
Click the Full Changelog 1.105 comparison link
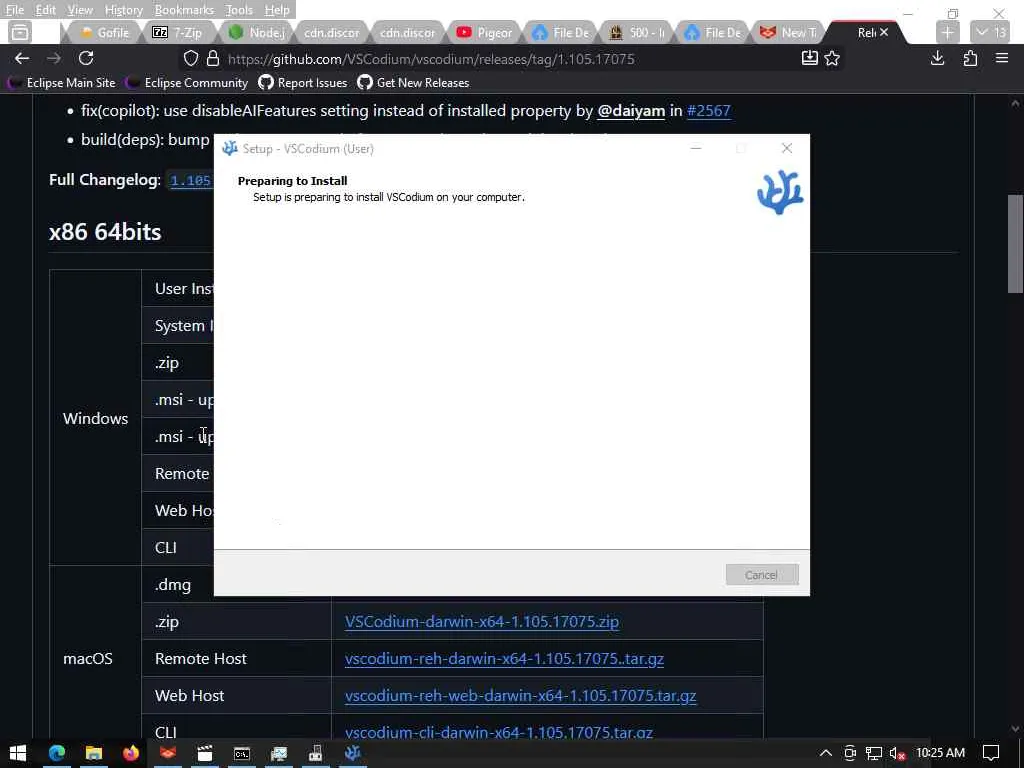click(191, 180)
